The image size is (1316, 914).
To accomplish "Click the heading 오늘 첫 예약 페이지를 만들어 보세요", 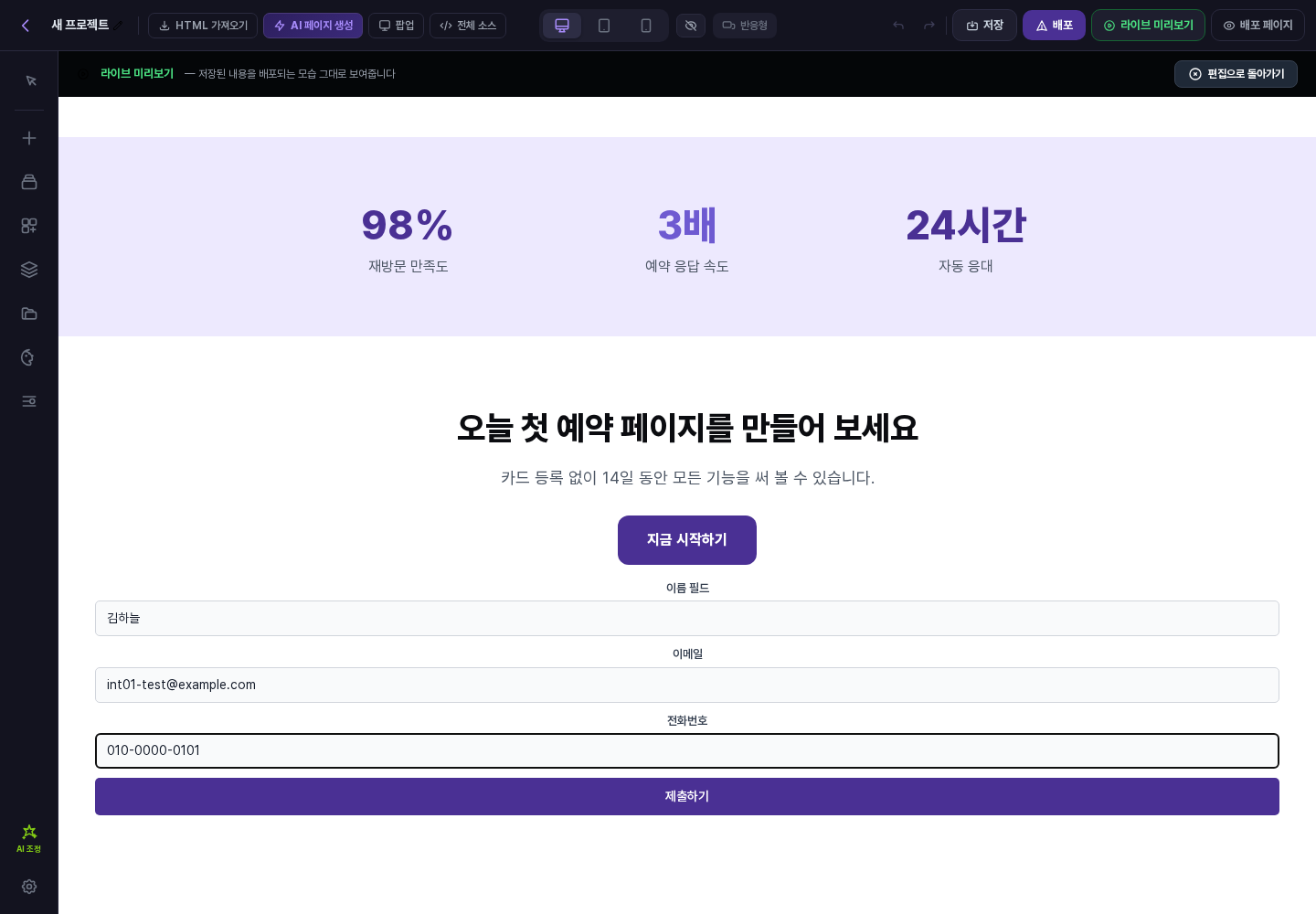I will pos(687,428).
